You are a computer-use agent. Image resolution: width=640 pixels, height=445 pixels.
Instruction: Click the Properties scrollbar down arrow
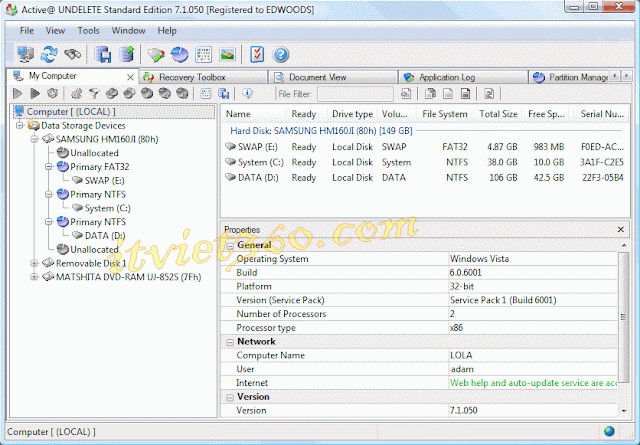(624, 411)
